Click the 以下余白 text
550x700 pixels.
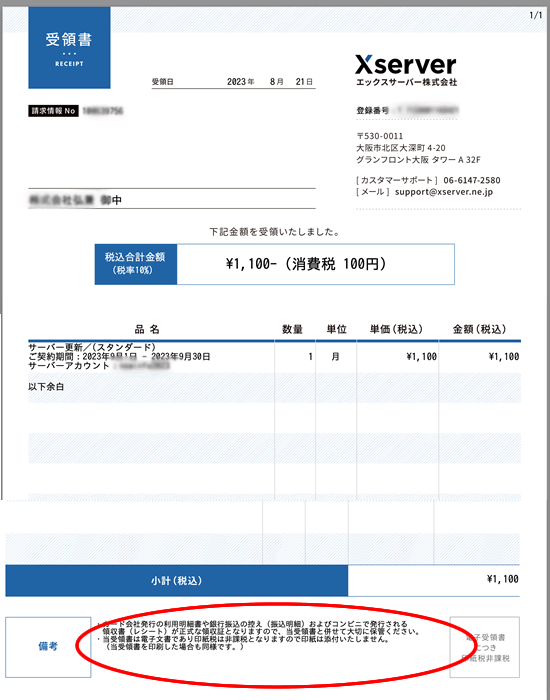pos(46,387)
